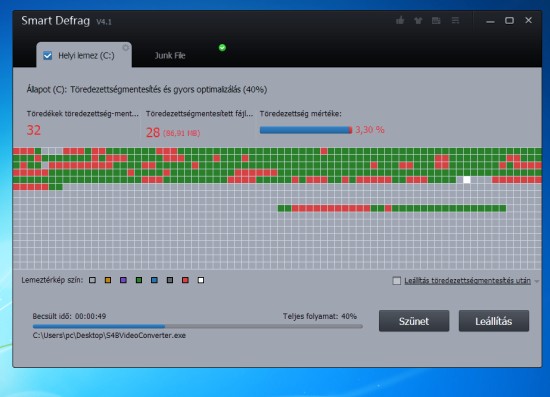The width and height of the screenshot is (550, 397).
Task: Select the orange disk map color
Action: coord(108,280)
